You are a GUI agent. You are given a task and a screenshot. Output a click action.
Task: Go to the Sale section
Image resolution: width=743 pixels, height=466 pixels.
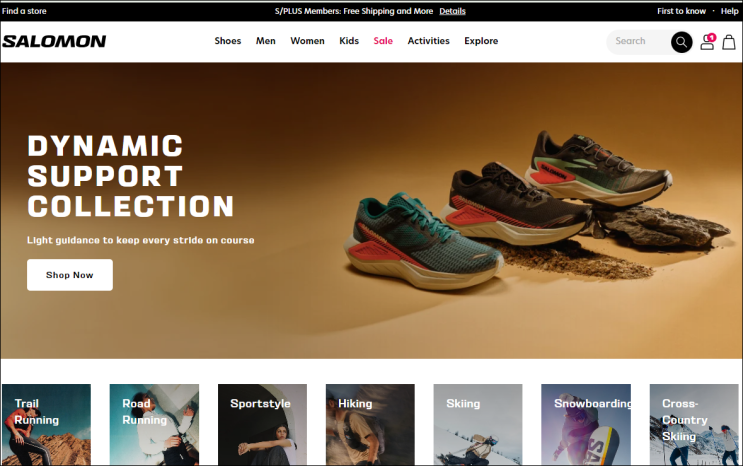click(x=383, y=41)
